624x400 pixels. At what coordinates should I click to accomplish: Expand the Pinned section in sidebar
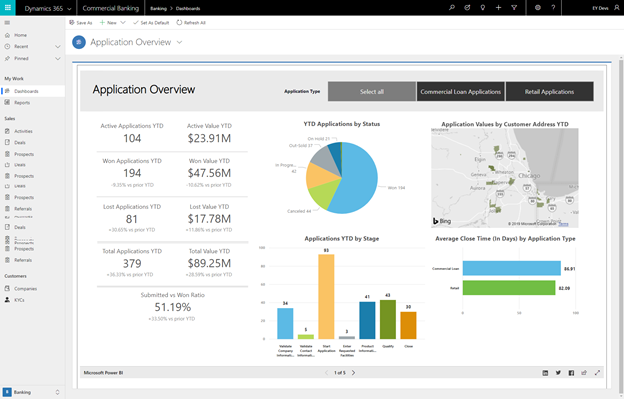[x=57, y=59]
